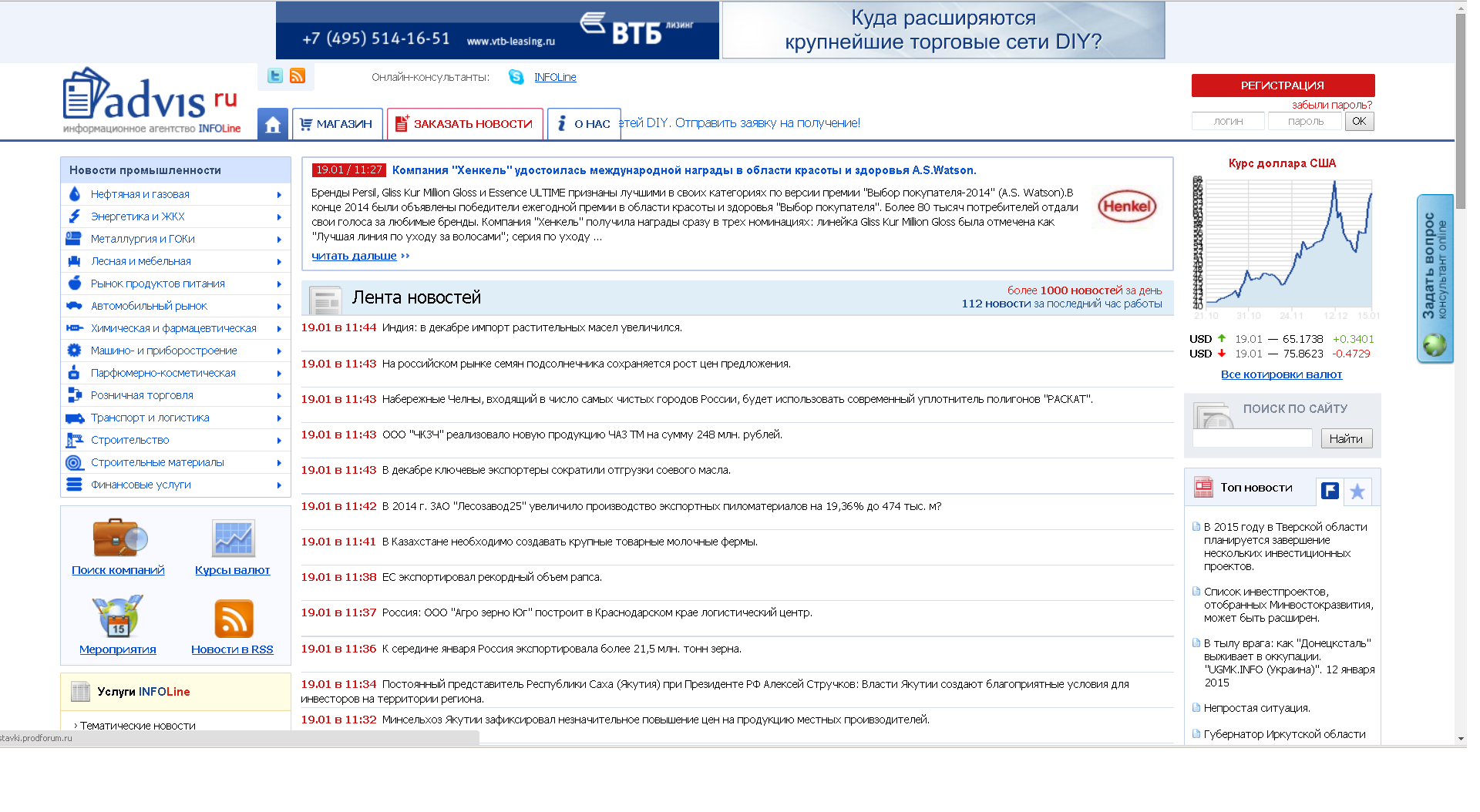
Task: Click the site search text field
Action: (x=1252, y=438)
